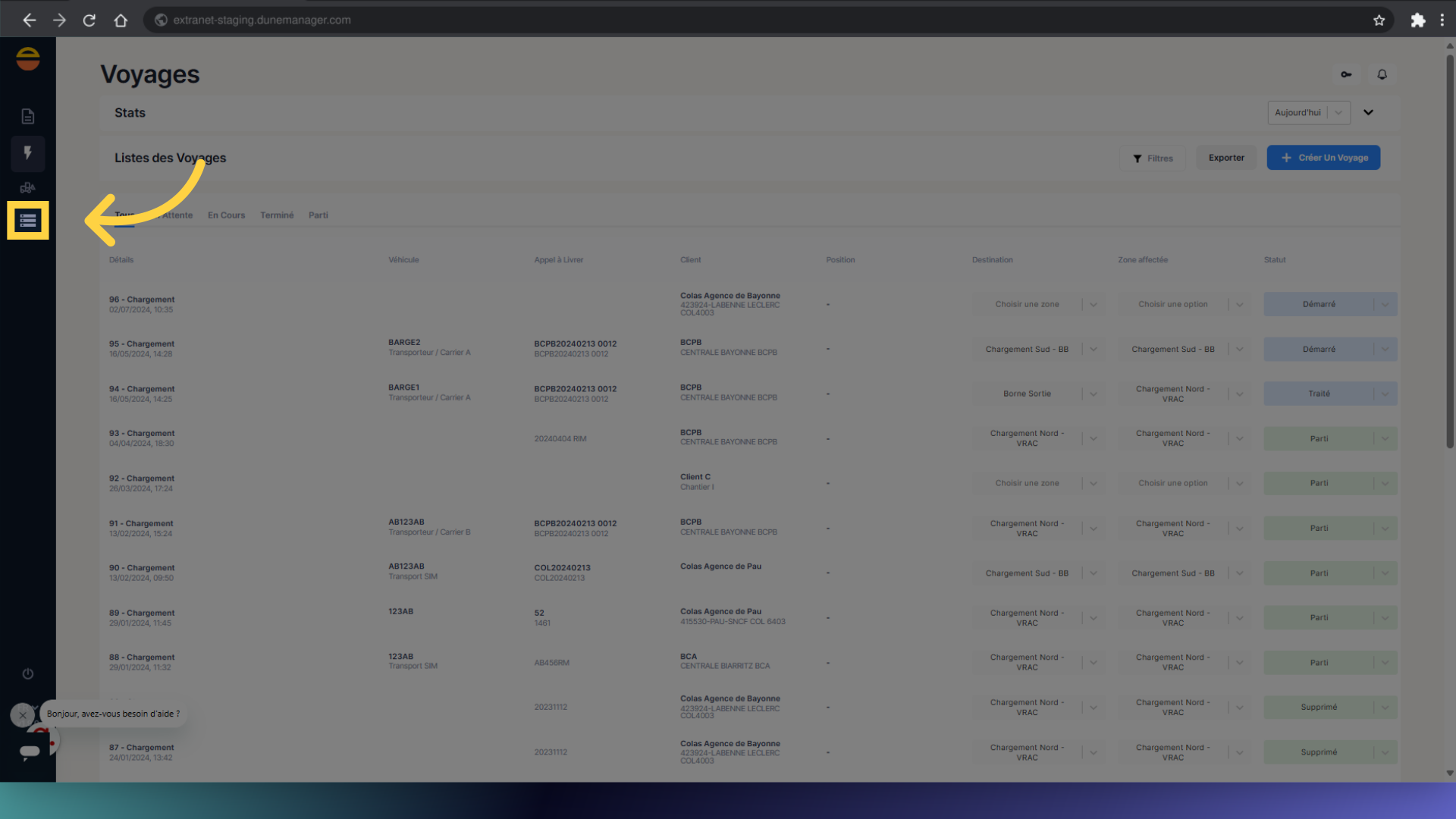This screenshot has height=819, width=1456.
Task: Open Destination dropdown for voyage 96
Action: point(1093,304)
